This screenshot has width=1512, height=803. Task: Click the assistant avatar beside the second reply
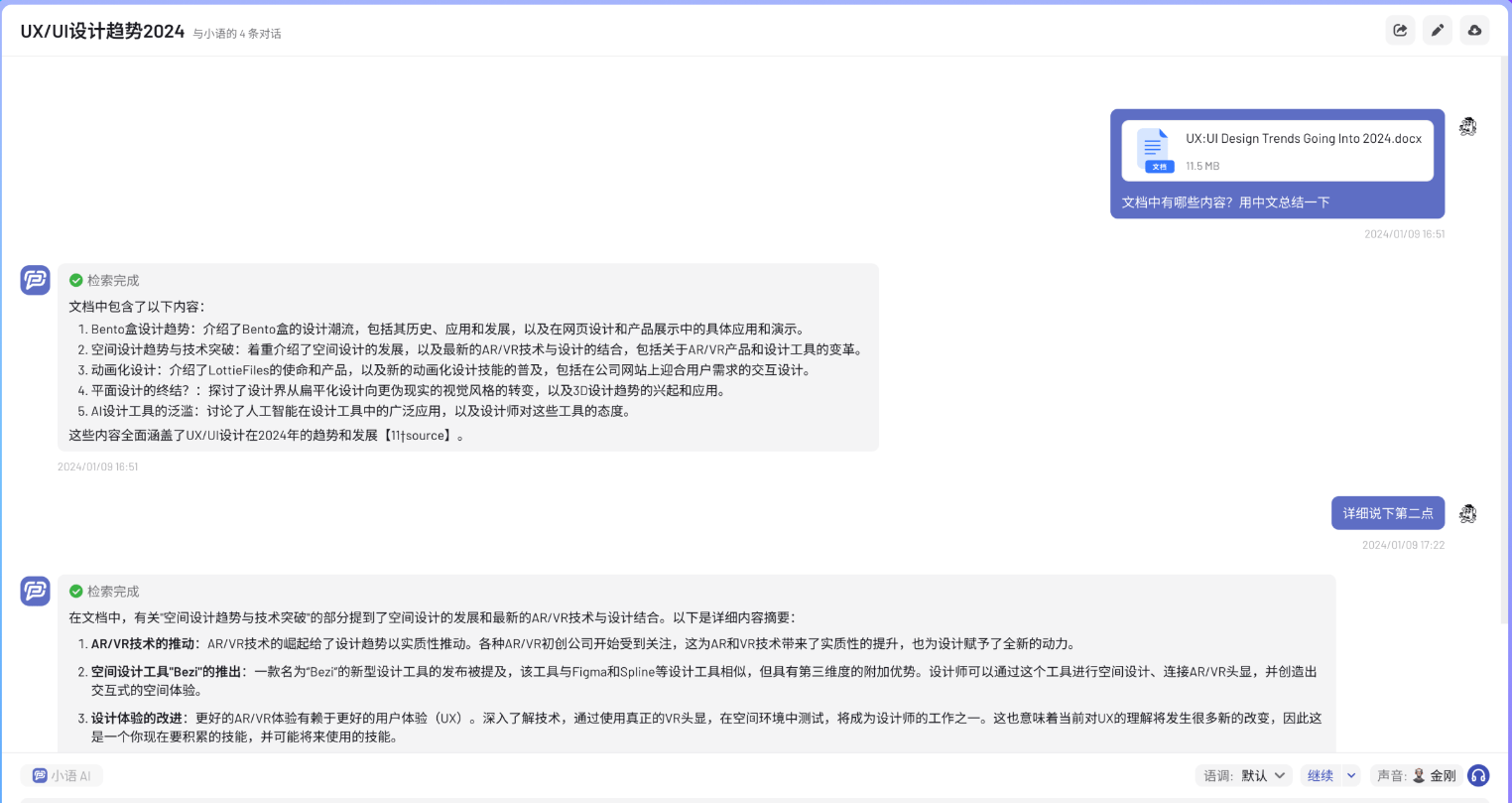point(36,592)
